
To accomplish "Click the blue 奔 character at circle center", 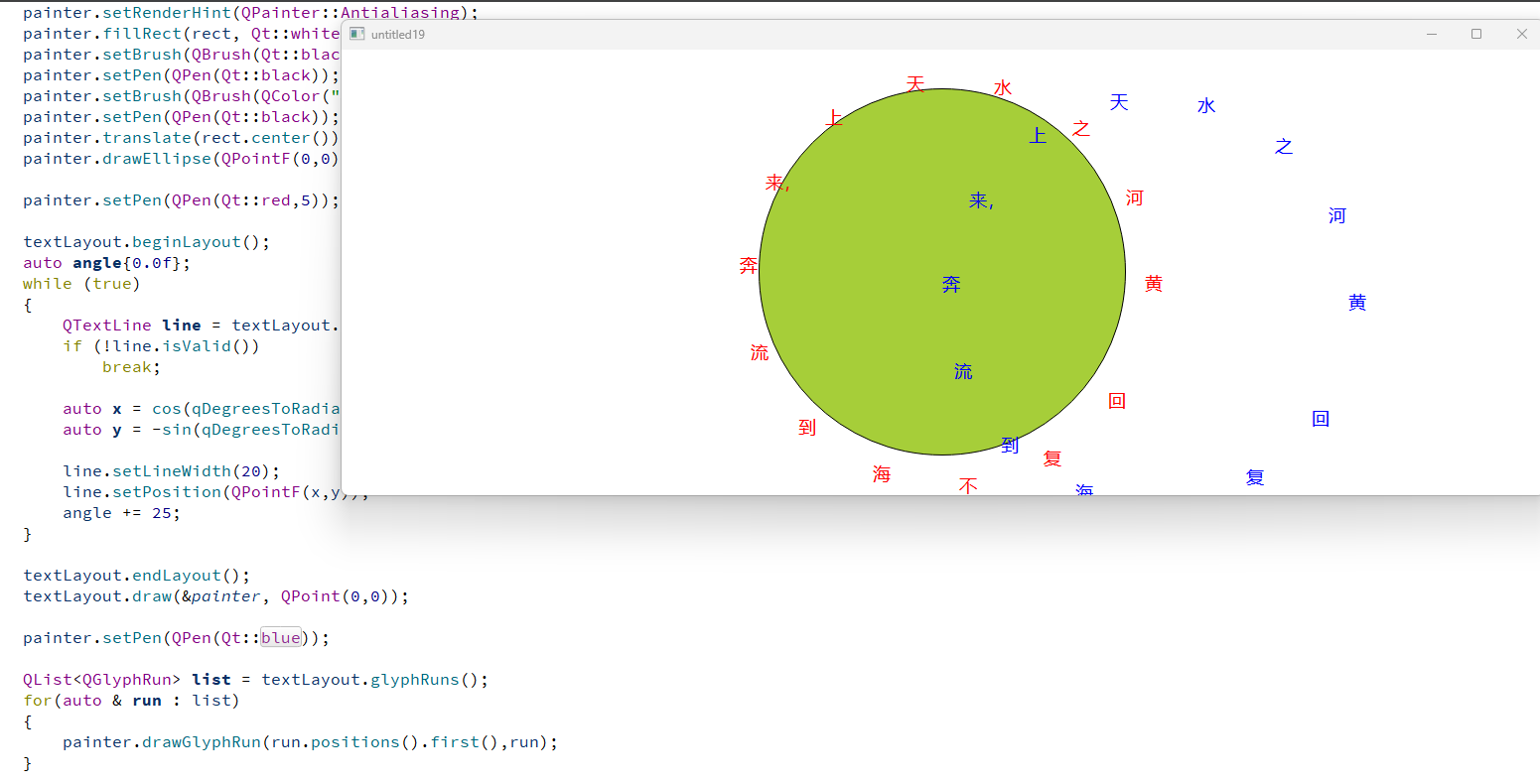I will [x=951, y=285].
